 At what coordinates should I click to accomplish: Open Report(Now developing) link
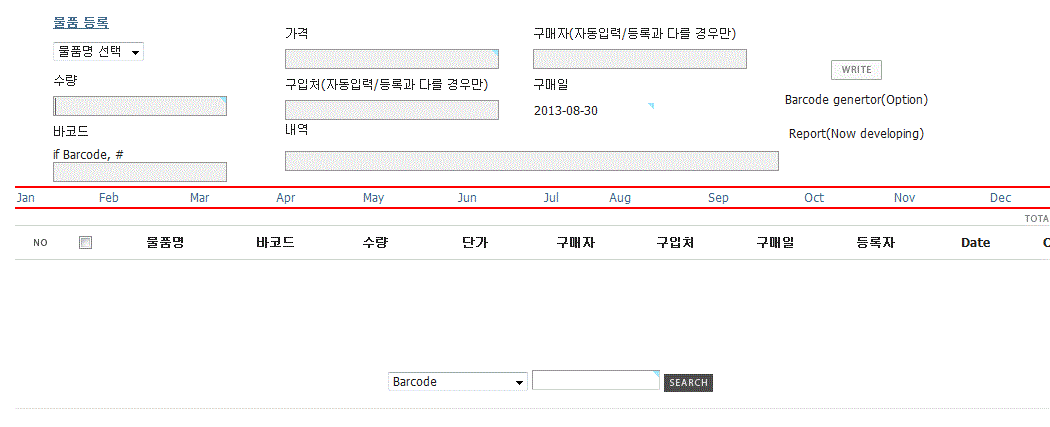pos(856,134)
